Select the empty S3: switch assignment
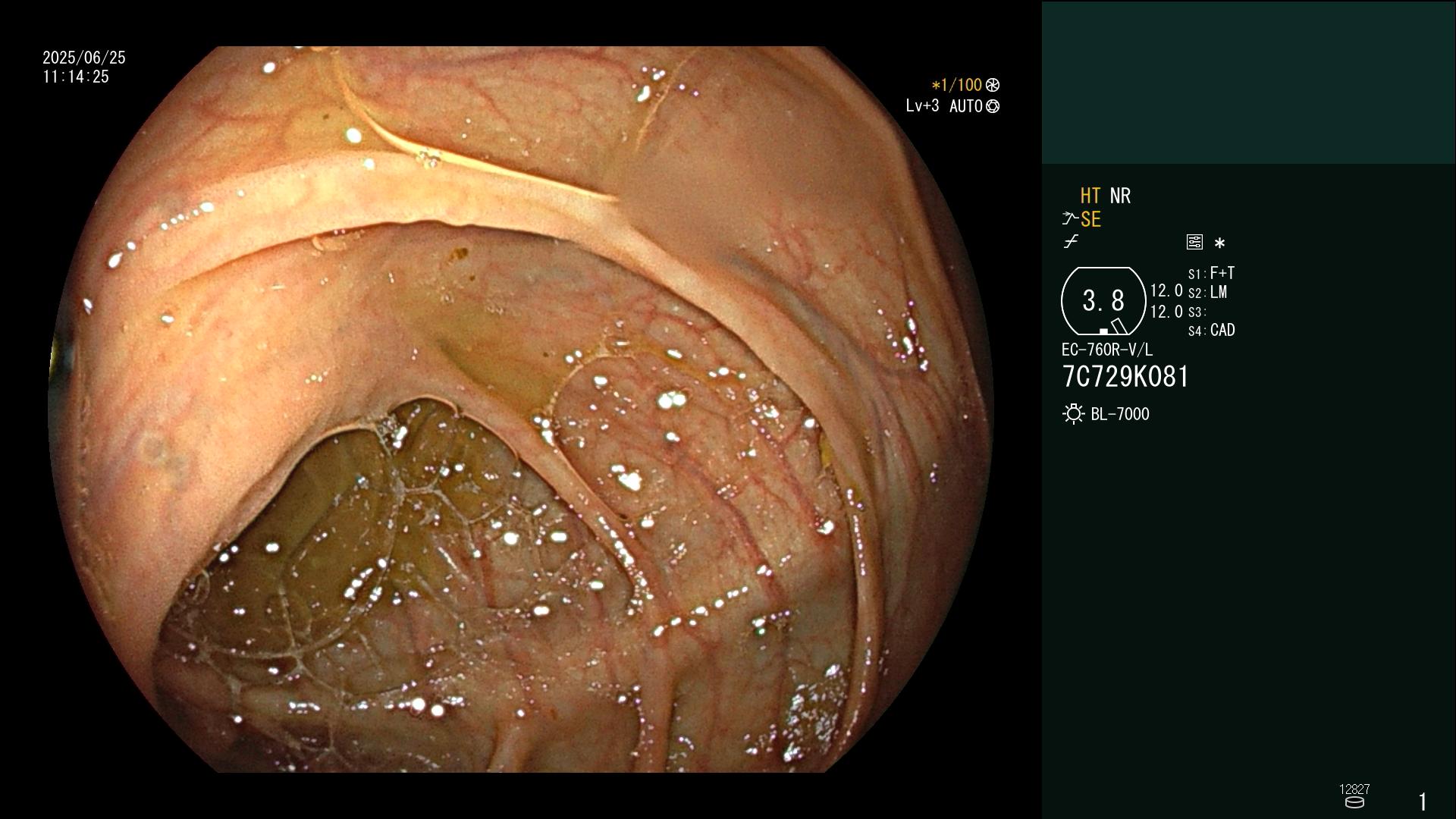Image resolution: width=1456 pixels, height=819 pixels. point(1197,312)
